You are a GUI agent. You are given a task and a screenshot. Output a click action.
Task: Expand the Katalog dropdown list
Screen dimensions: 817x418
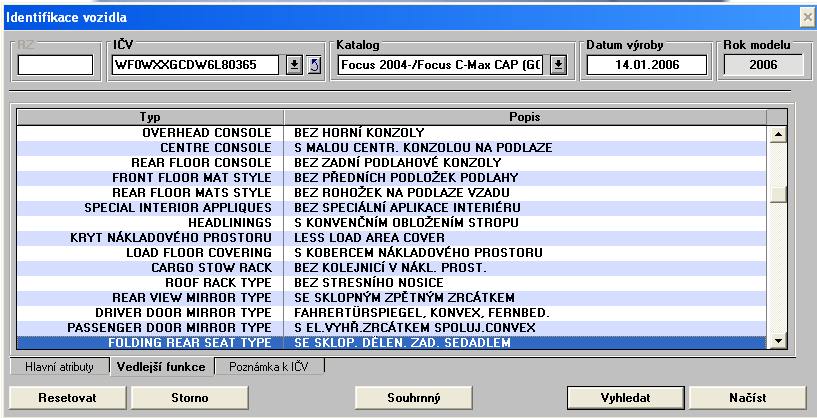558,66
